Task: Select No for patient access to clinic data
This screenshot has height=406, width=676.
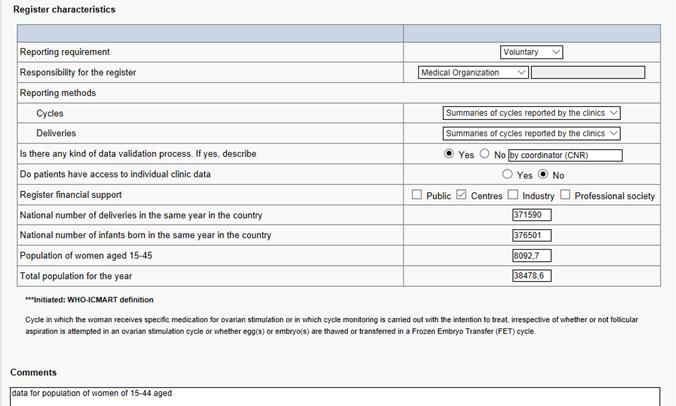Action: pos(543,174)
